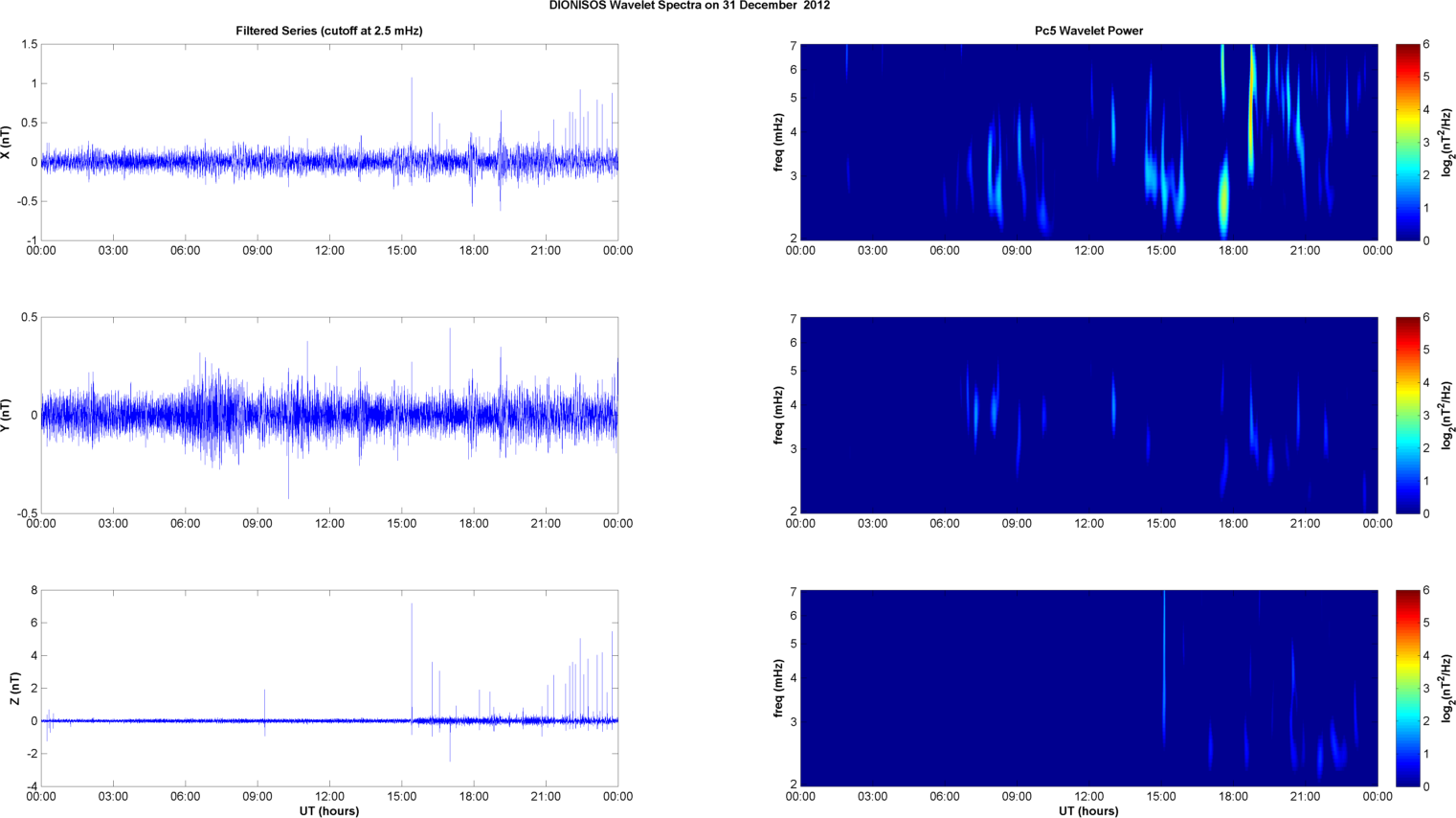
Task: Click log2(nT²/Hz) label beside the middle colorbar
Action: (x=1448, y=415)
